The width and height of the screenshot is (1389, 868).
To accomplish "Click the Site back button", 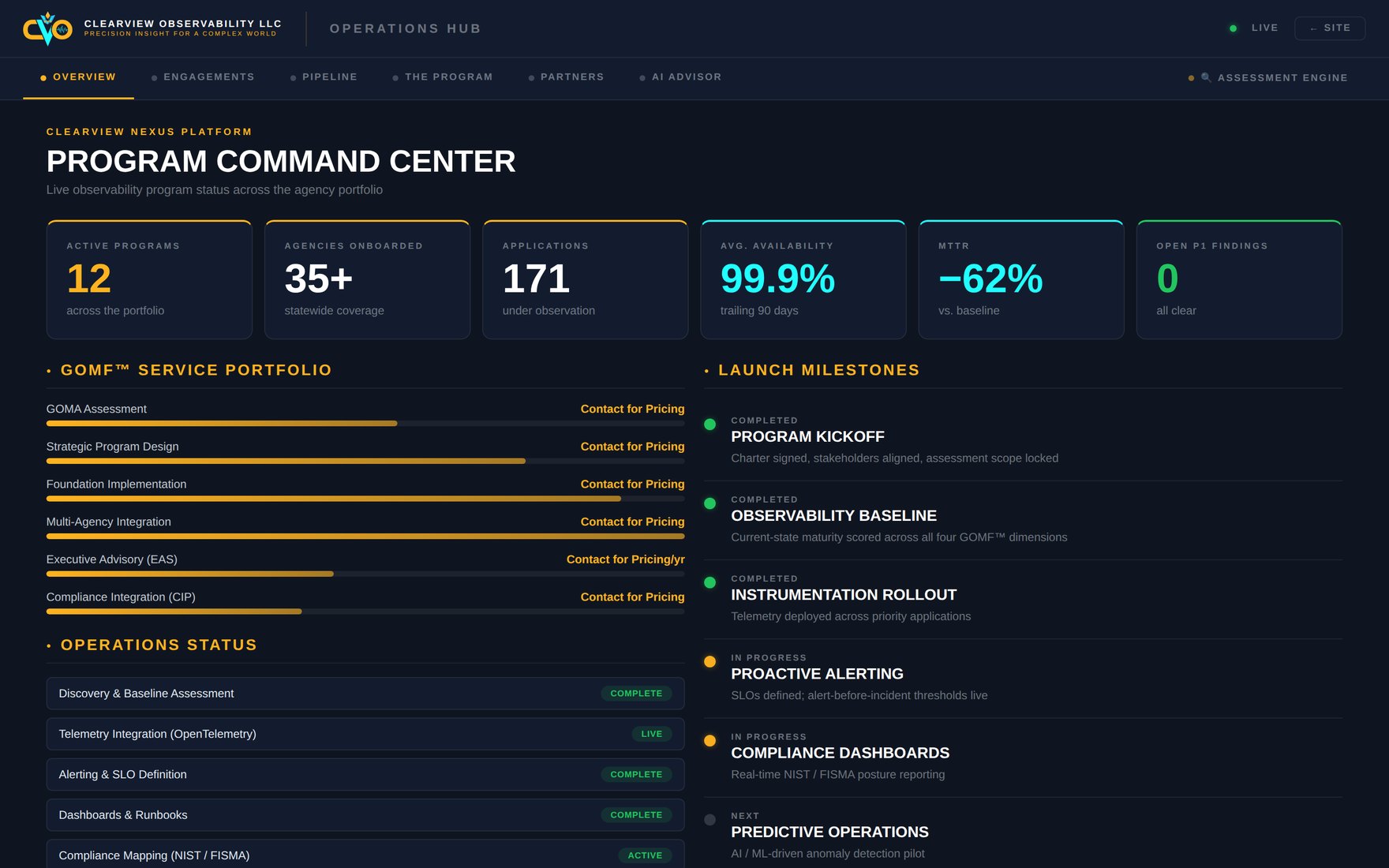I will 1330,28.
